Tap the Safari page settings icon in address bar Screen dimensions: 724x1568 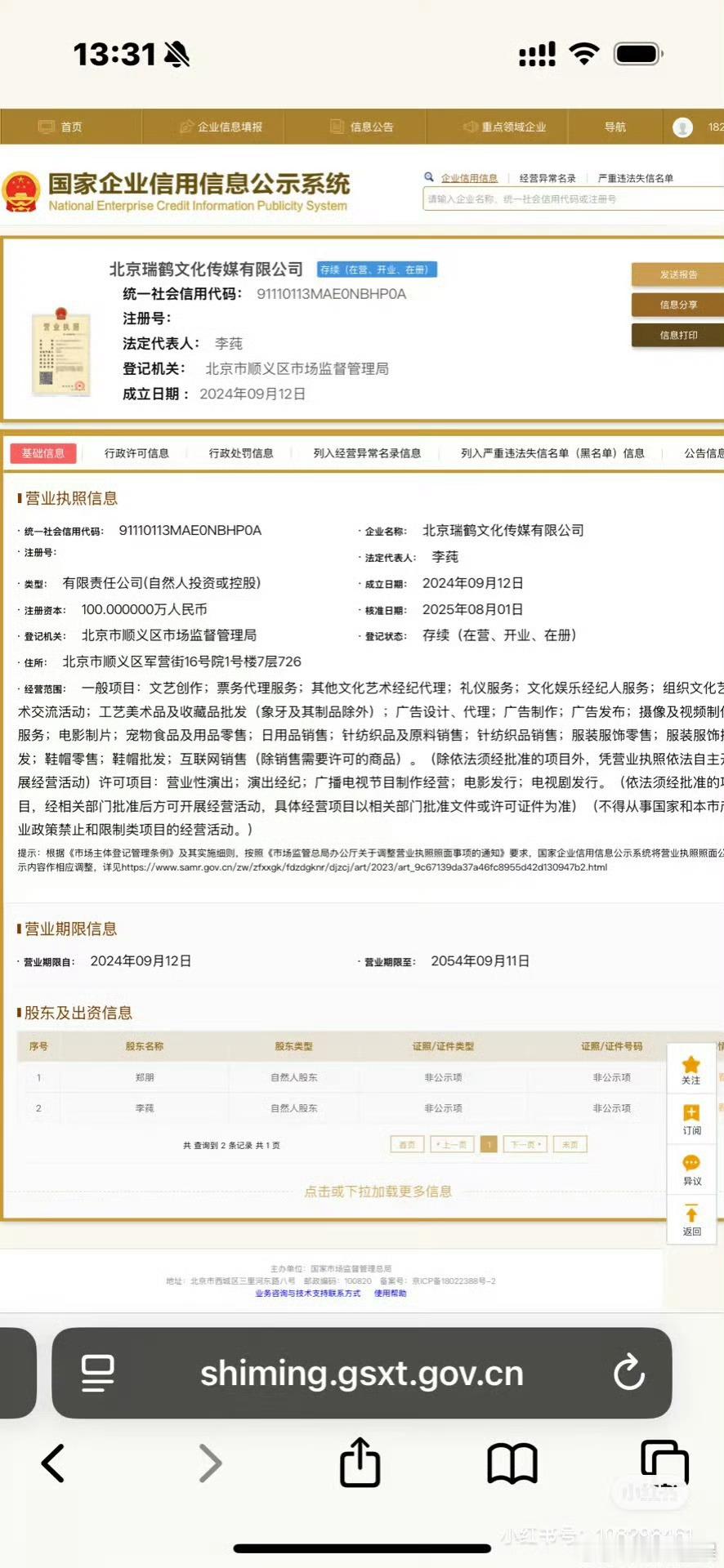[98, 1373]
